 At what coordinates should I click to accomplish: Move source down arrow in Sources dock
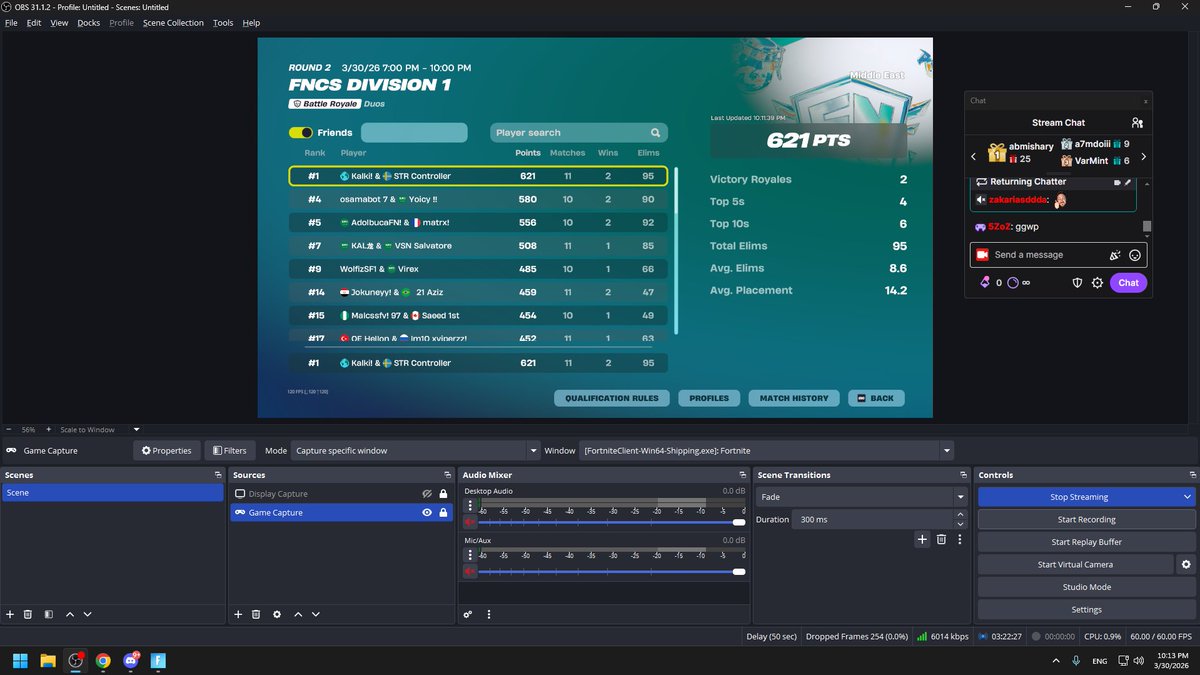pyautogui.click(x=316, y=614)
